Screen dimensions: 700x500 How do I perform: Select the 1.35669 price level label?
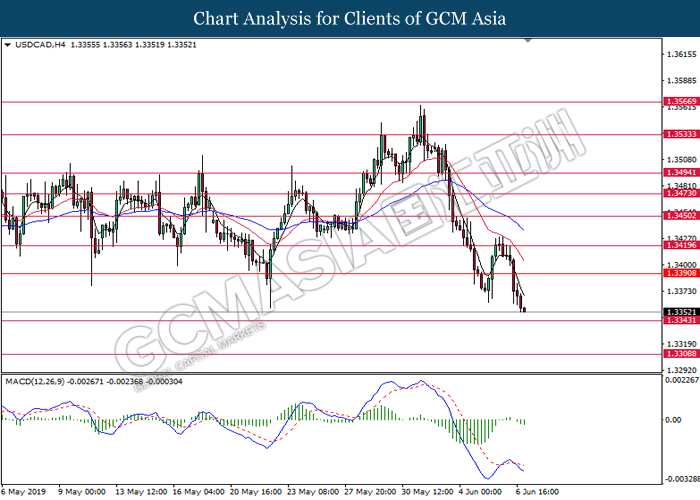682,102
